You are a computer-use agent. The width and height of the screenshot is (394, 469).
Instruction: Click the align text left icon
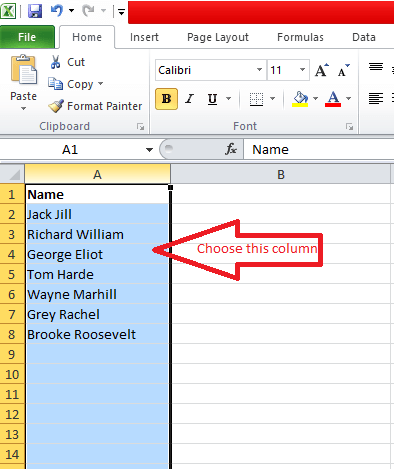(x=376, y=99)
